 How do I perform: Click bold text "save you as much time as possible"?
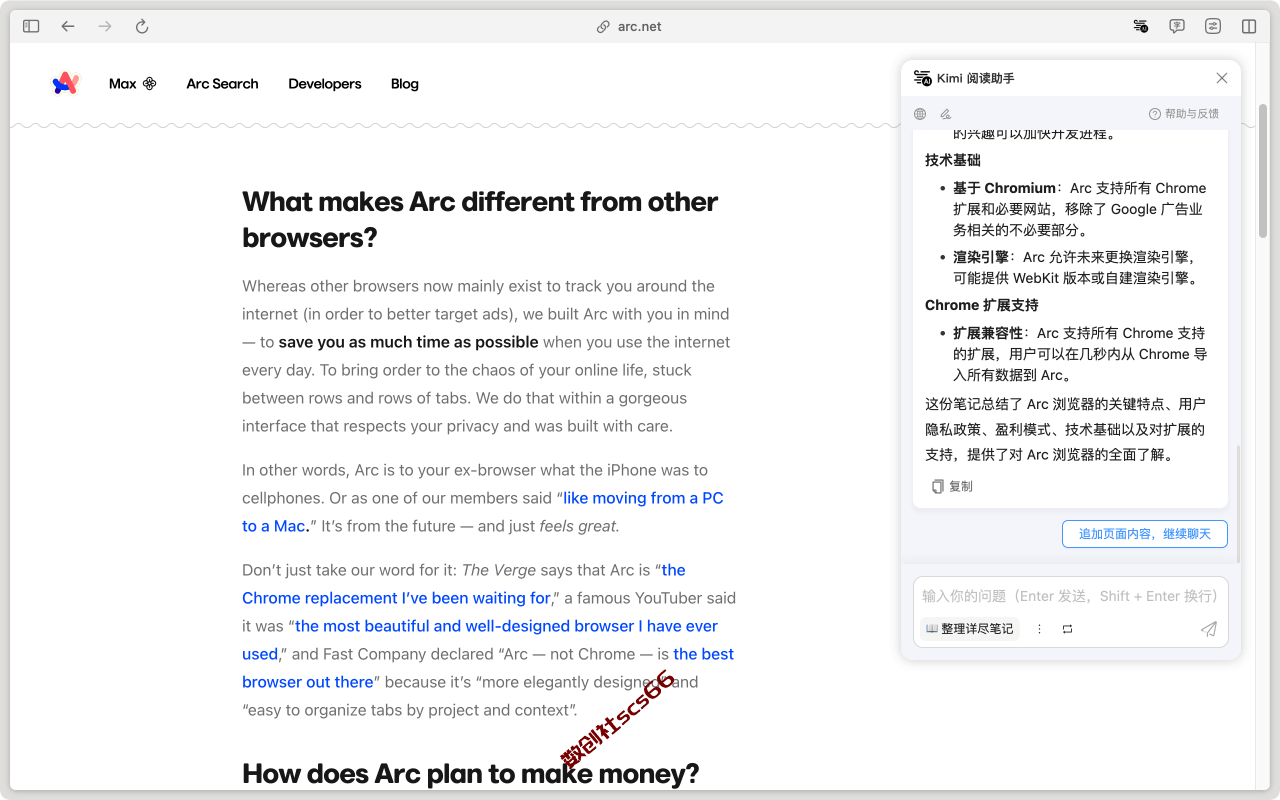tap(408, 342)
